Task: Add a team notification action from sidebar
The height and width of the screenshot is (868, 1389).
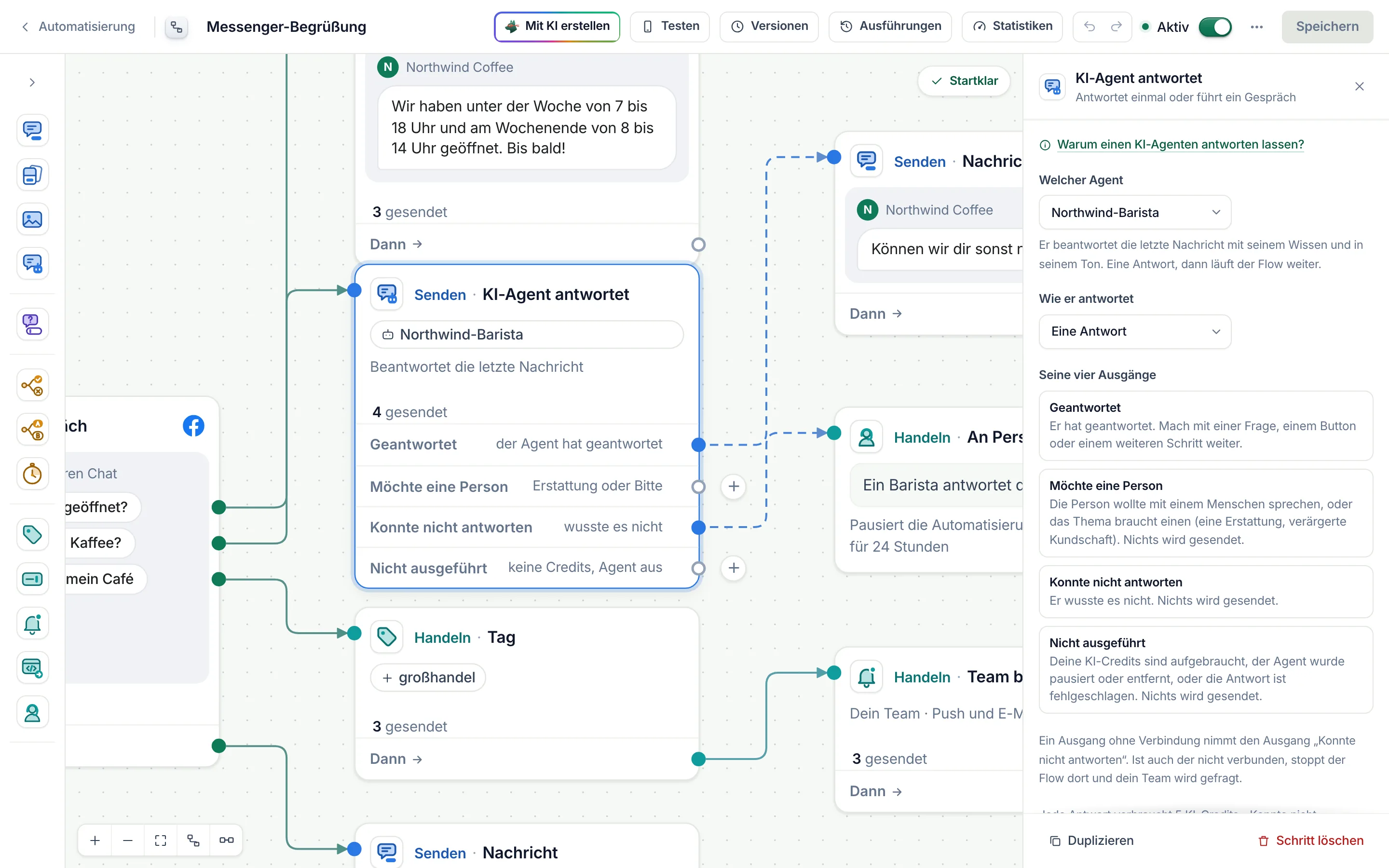Action: 32,624
